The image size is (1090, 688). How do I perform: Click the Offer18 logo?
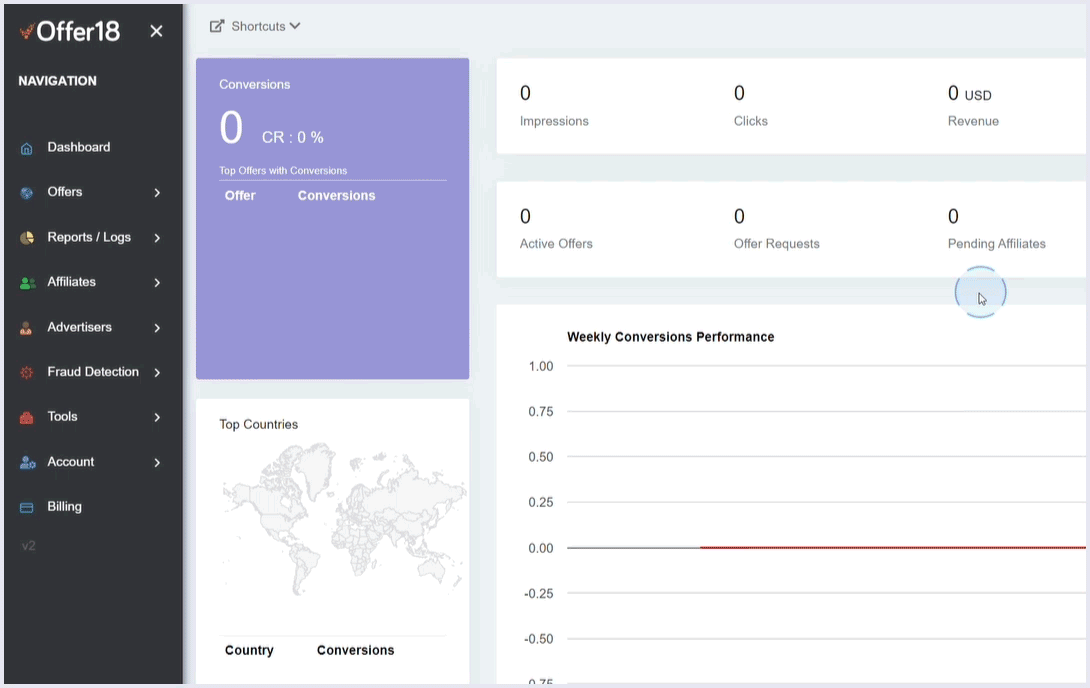coord(69,31)
